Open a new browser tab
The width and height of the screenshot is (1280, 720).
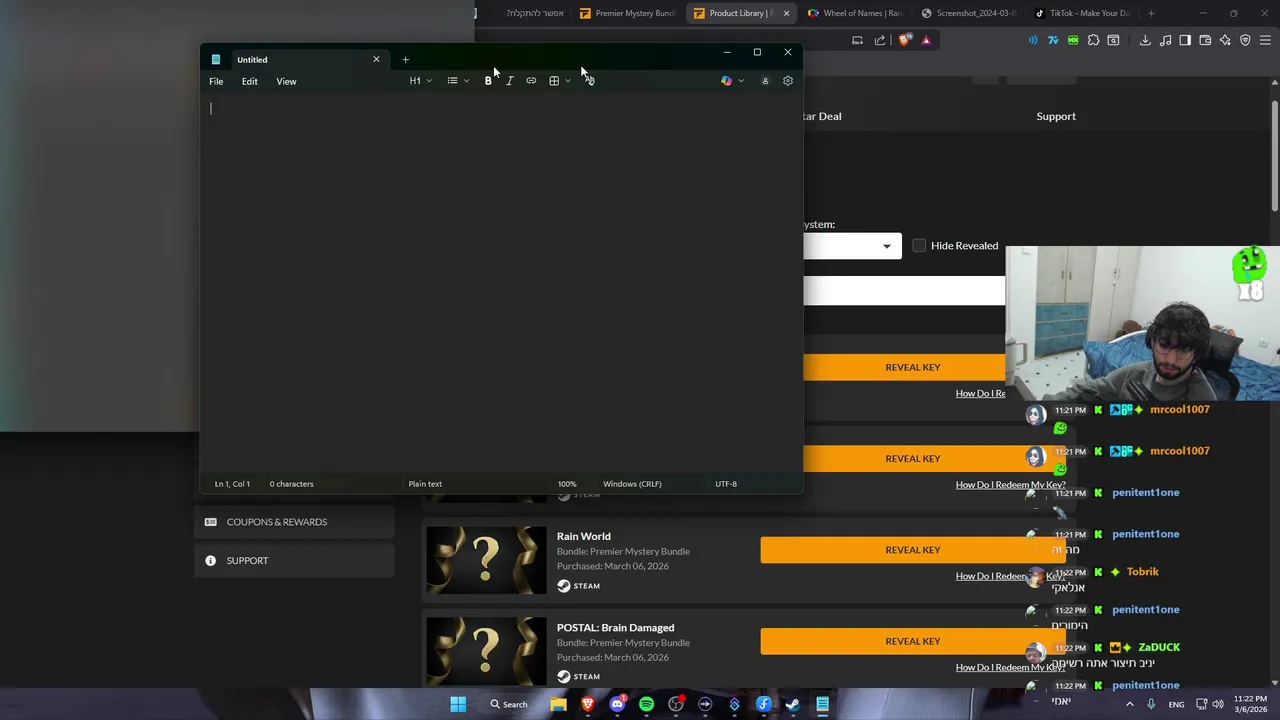[x=1151, y=13]
